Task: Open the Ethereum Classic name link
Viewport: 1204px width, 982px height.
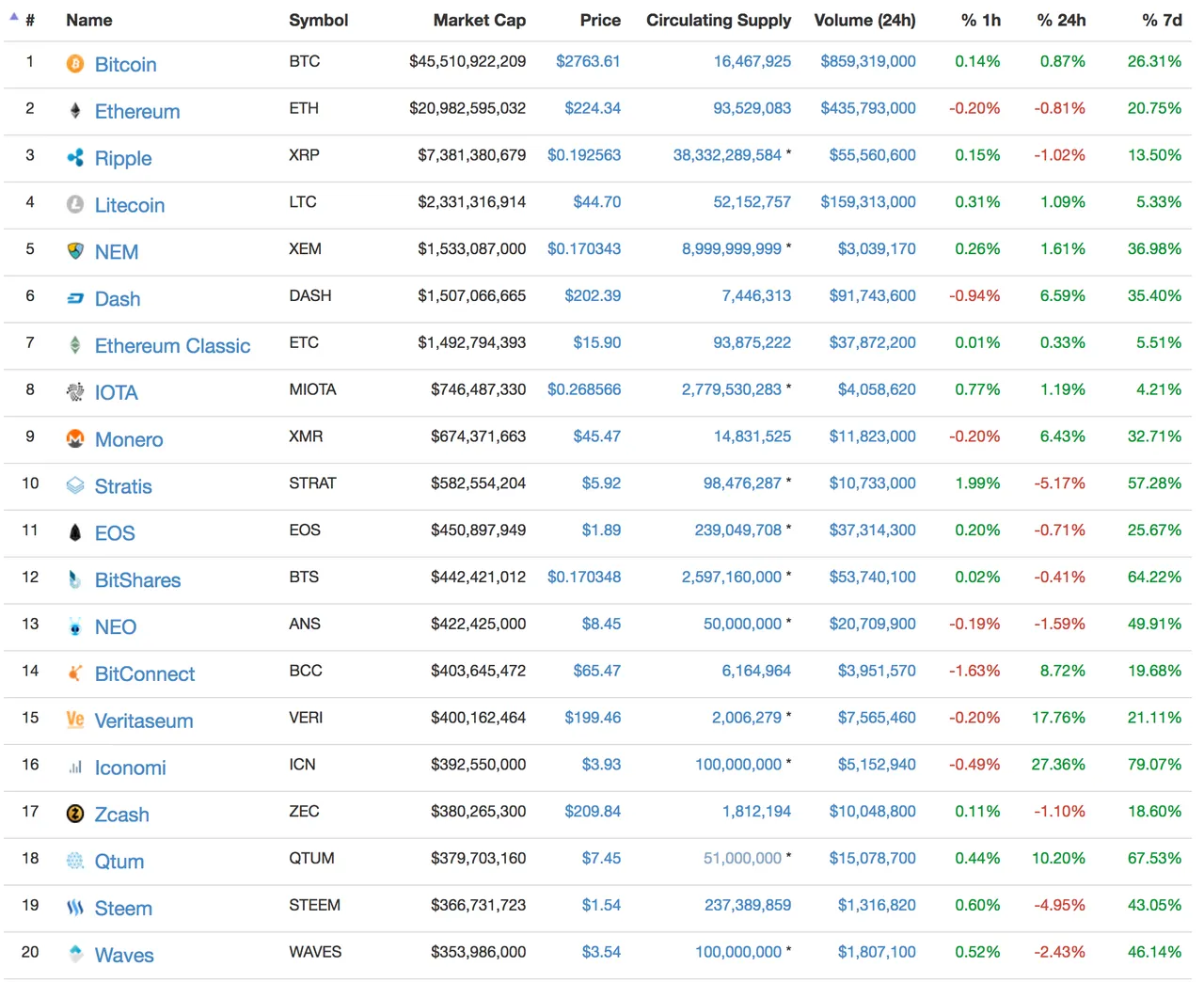Action: [x=173, y=345]
